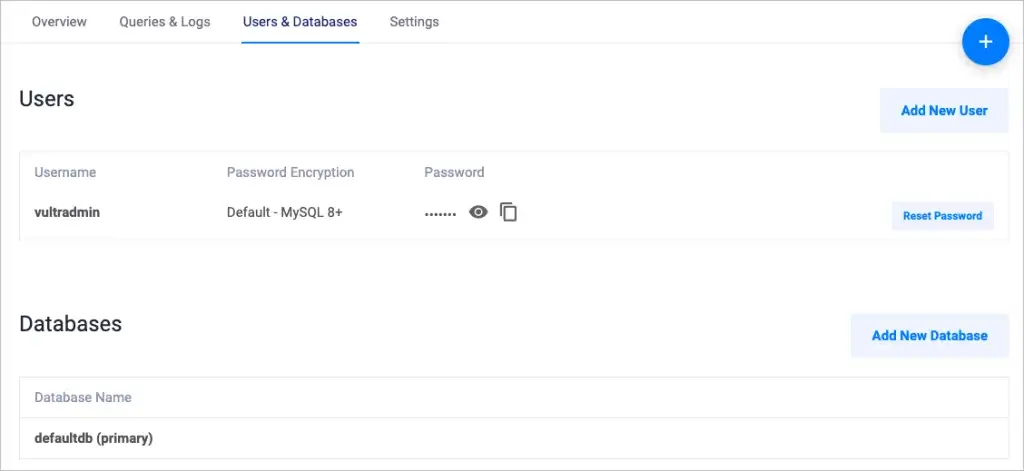Viewport: 1024px width, 471px height.
Task: Reset the password for vultradmin
Action: coord(942,215)
